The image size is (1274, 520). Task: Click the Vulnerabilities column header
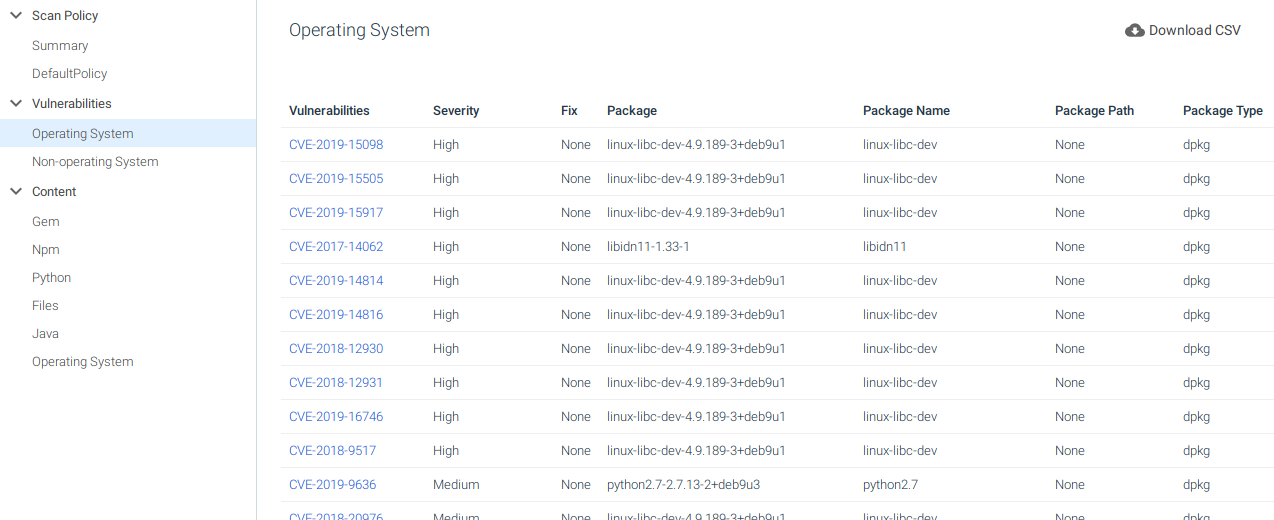pyautogui.click(x=329, y=111)
